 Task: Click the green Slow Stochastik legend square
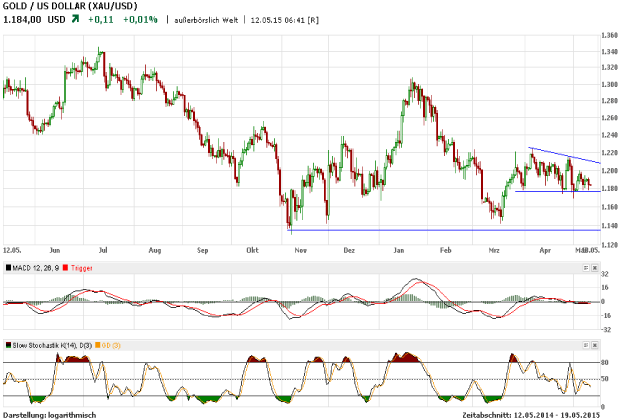tap(8, 345)
